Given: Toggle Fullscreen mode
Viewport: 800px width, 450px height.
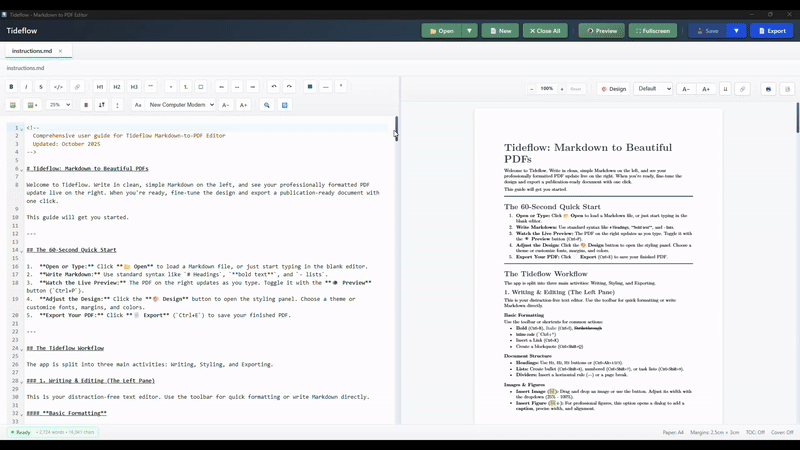Looking at the screenshot, I should pos(652,31).
